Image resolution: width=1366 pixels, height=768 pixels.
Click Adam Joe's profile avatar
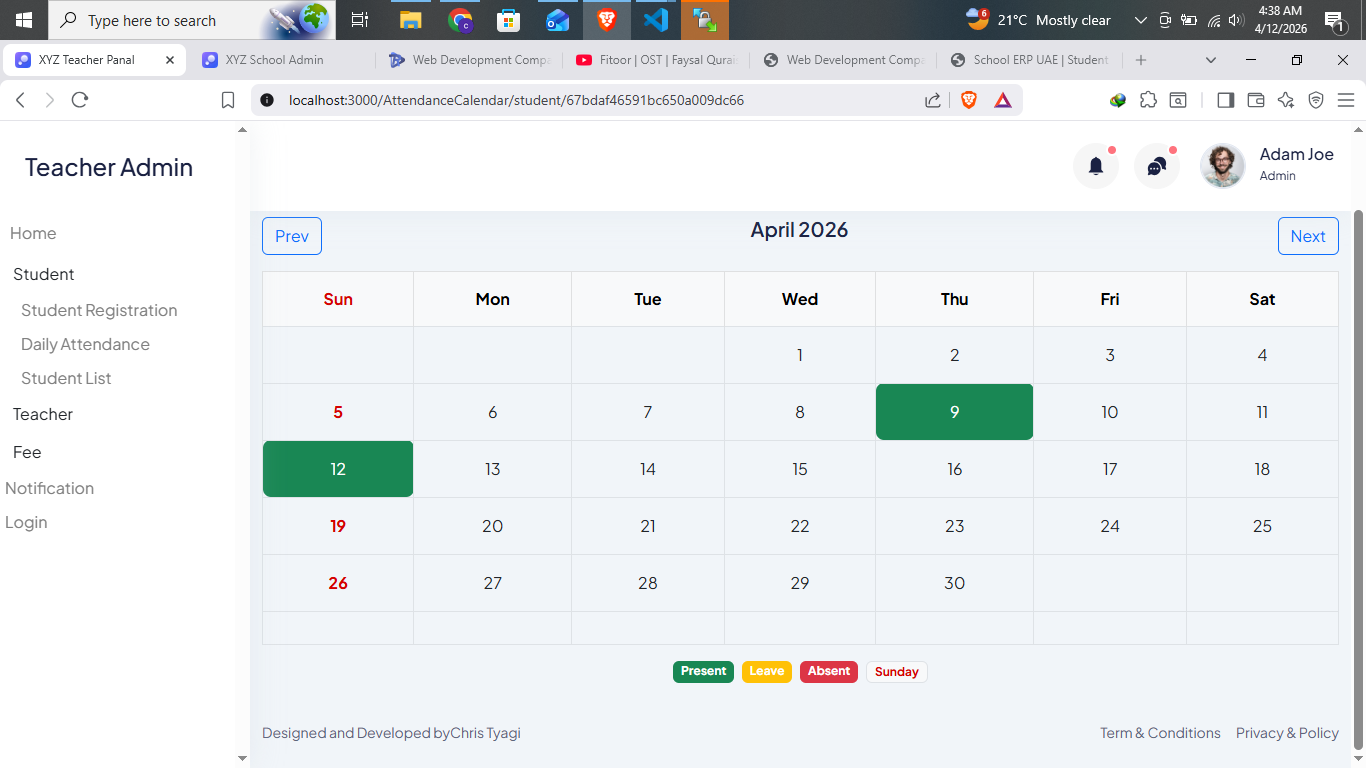tap(1222, 166)
